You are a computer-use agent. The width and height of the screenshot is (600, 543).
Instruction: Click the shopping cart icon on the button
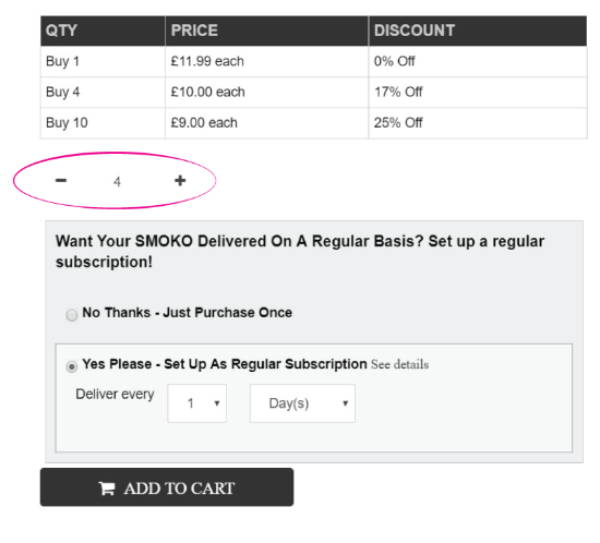[107, 488]
